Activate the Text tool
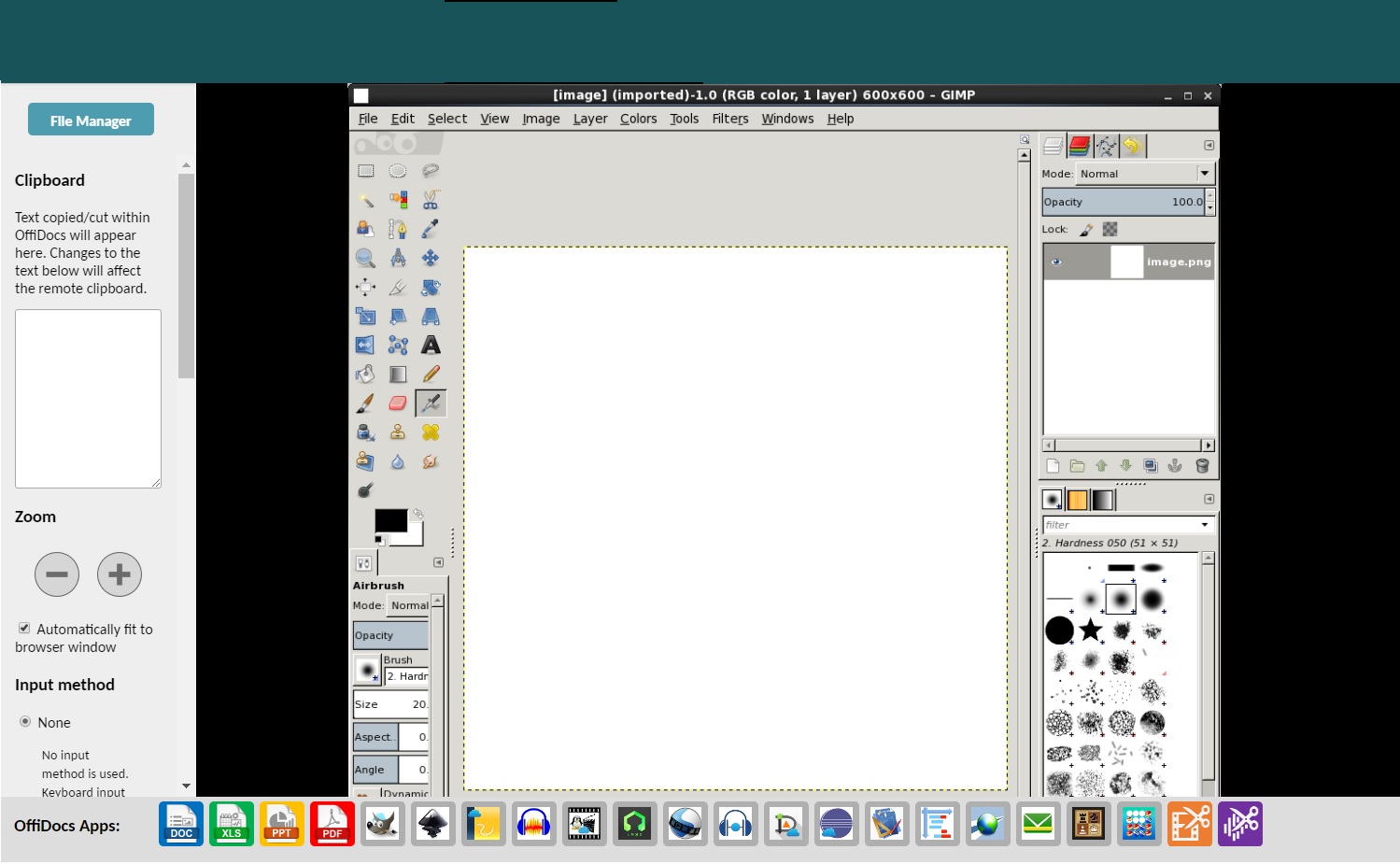The width and height of the screenshot is (1400, 864). coord(431,345)
